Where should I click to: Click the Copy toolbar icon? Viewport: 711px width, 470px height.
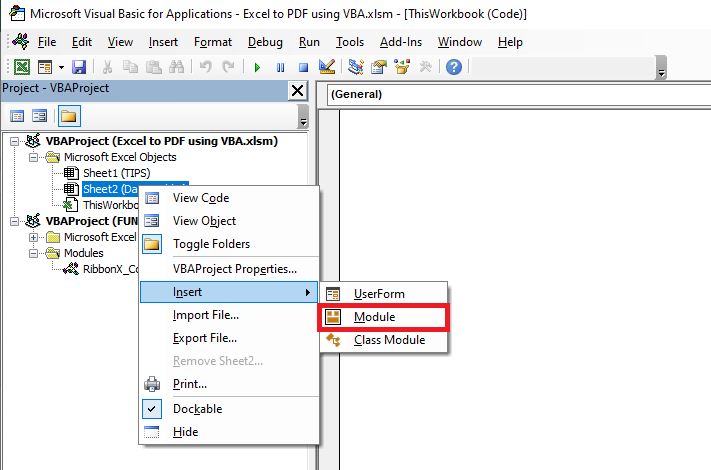point(131,67)
